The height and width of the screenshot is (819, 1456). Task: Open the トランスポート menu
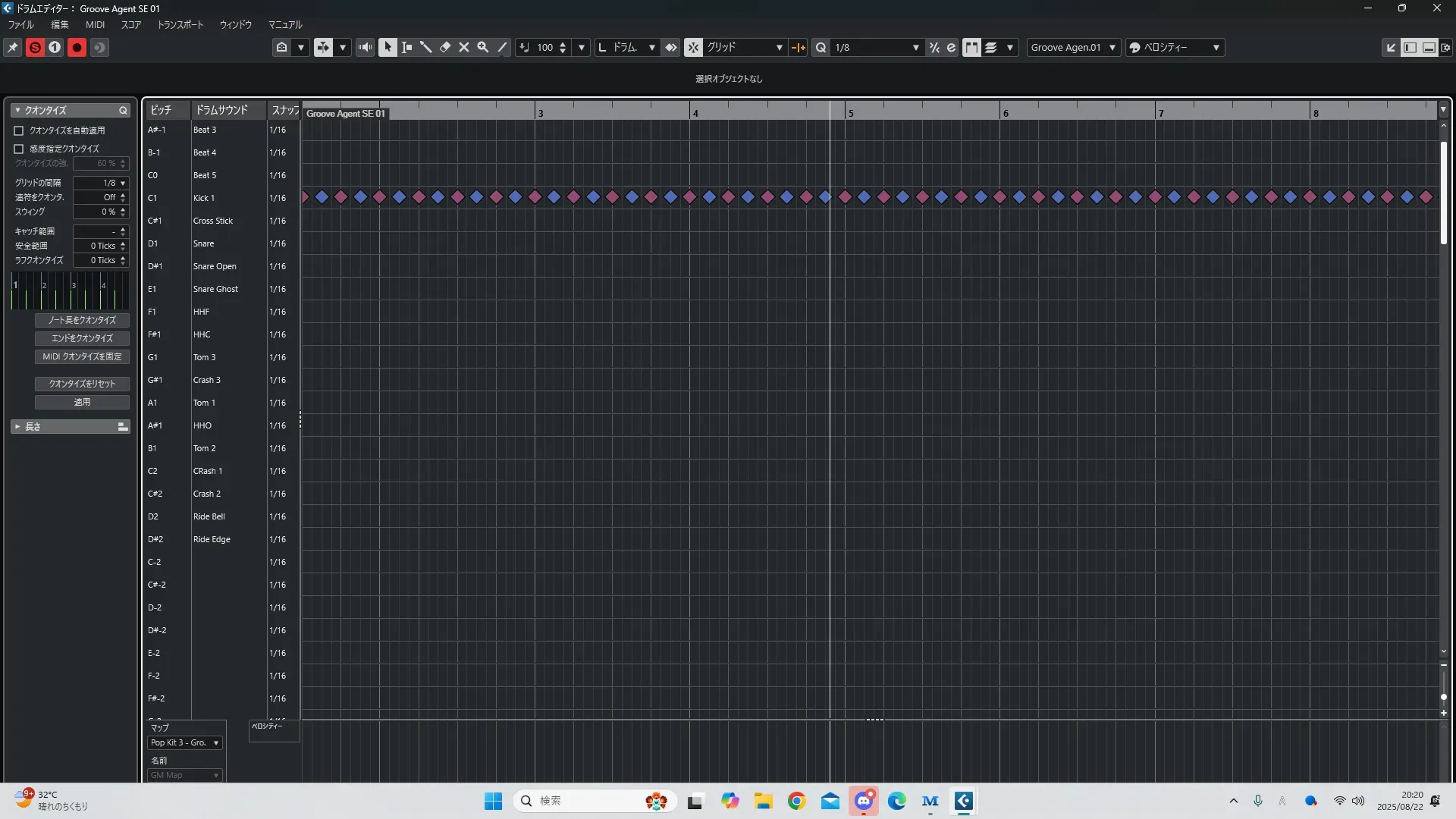click(x=180, y=25)
